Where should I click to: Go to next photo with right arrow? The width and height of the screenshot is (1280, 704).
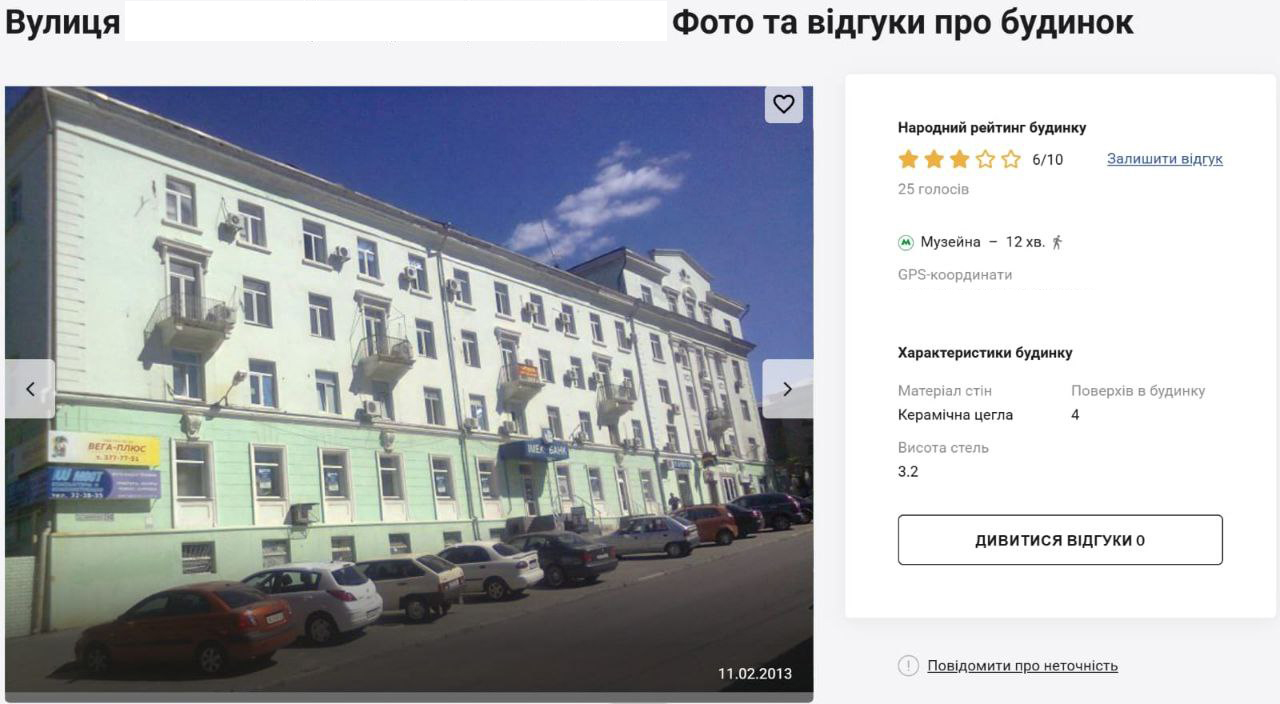click(787, 389)
